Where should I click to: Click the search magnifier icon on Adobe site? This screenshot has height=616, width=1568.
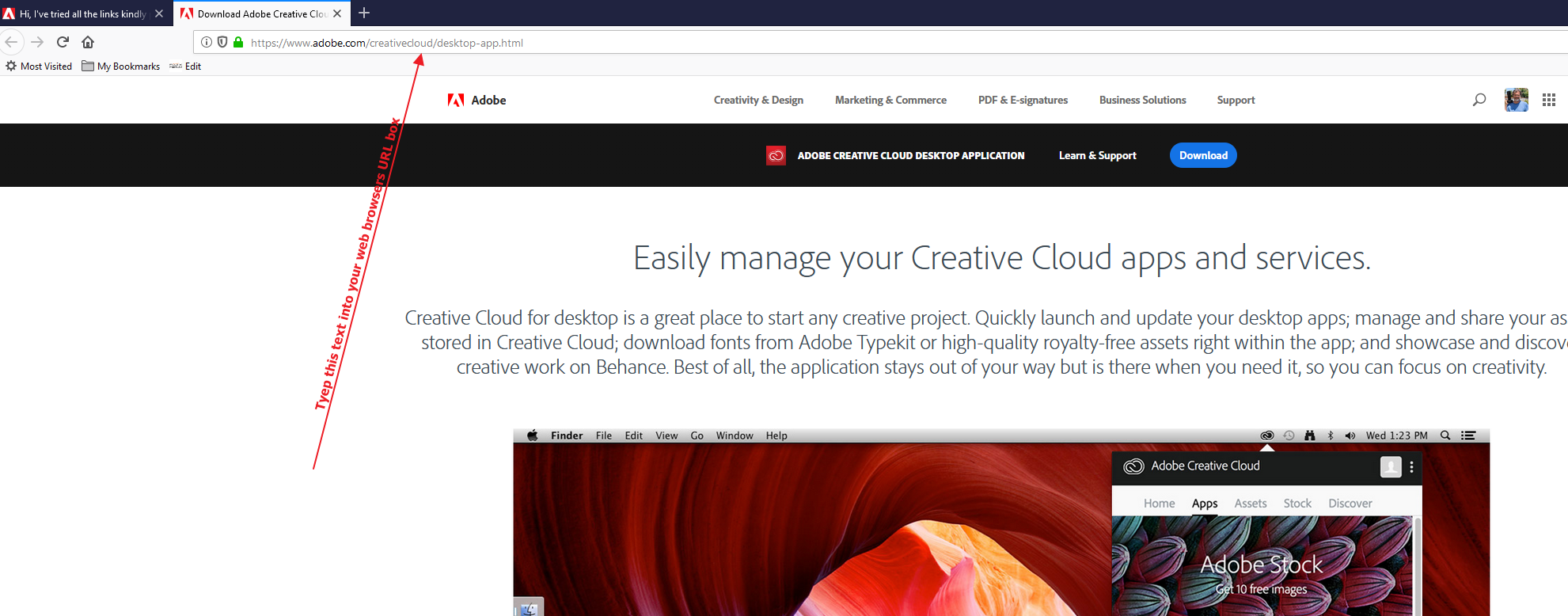1479,100
